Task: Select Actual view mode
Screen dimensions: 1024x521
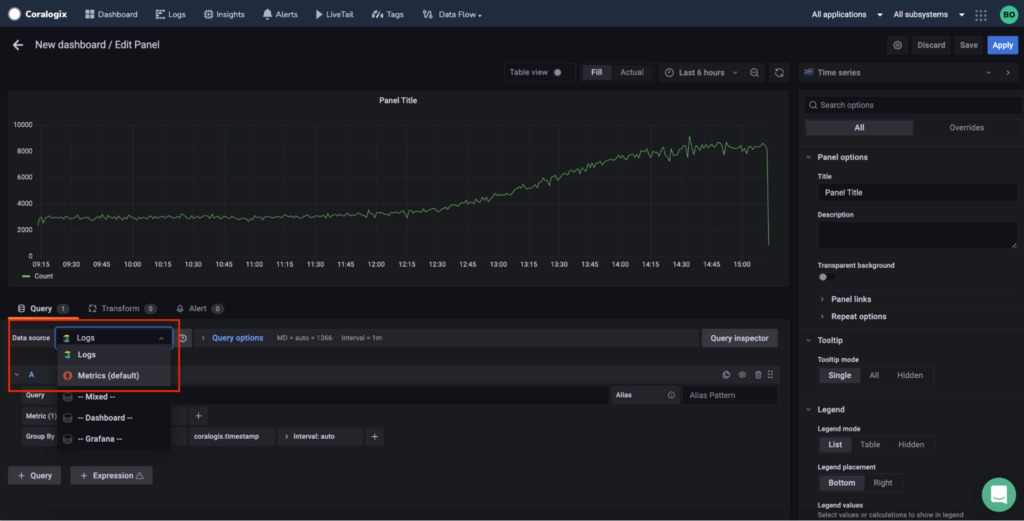Action: click(x=632, y=72)
